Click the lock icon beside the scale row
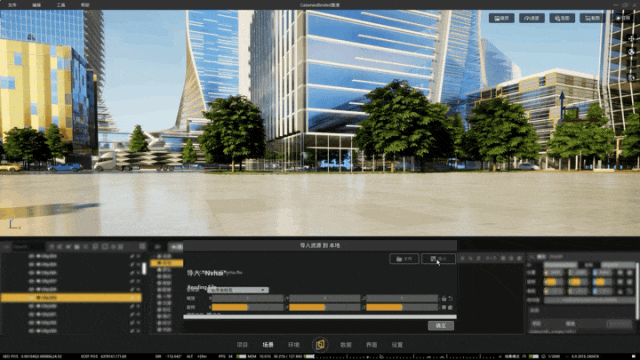Image resolution: width=640 pixels, height=360 pixels. [x=444, y=299]
